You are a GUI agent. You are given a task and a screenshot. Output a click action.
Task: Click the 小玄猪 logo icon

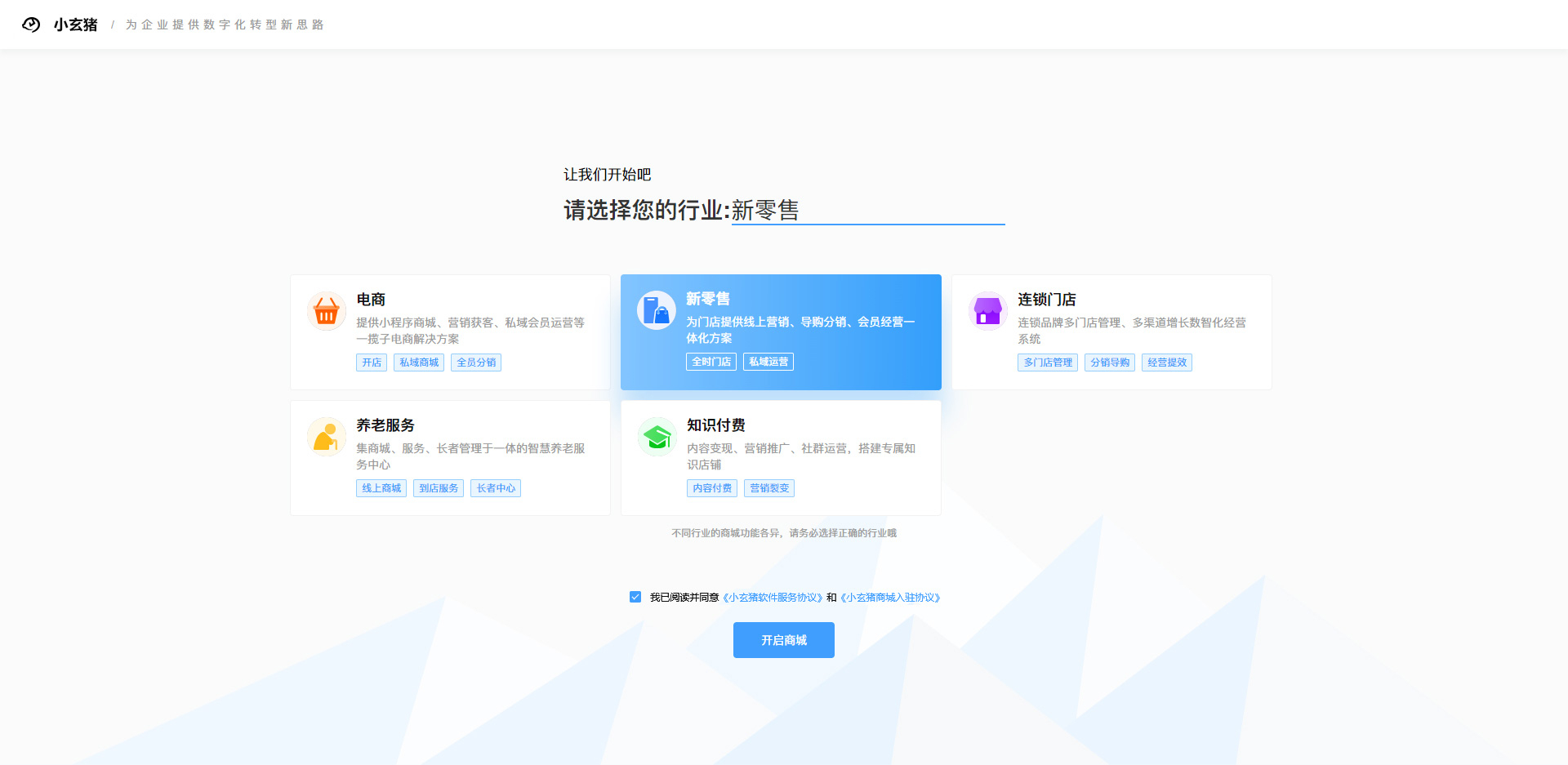(31, 24)
